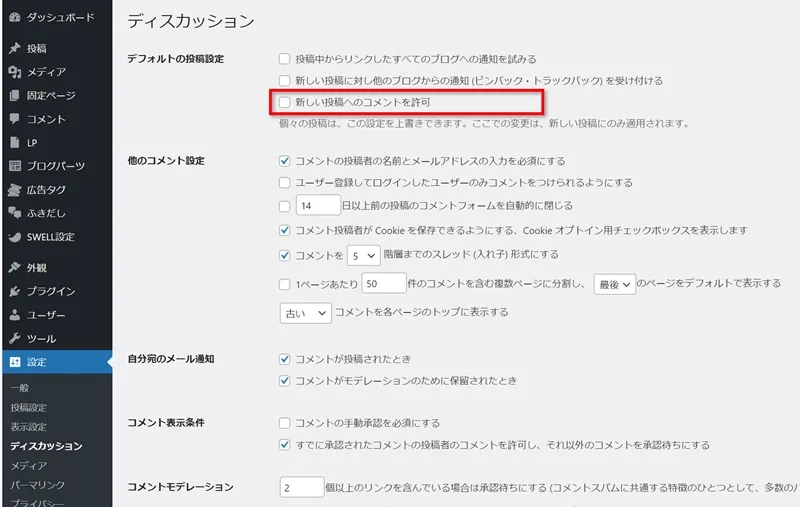The width and height of the screenshot is (800, 507).
Task: Click the ダッシュボード dashboard icon
Action: coord(14,17)
